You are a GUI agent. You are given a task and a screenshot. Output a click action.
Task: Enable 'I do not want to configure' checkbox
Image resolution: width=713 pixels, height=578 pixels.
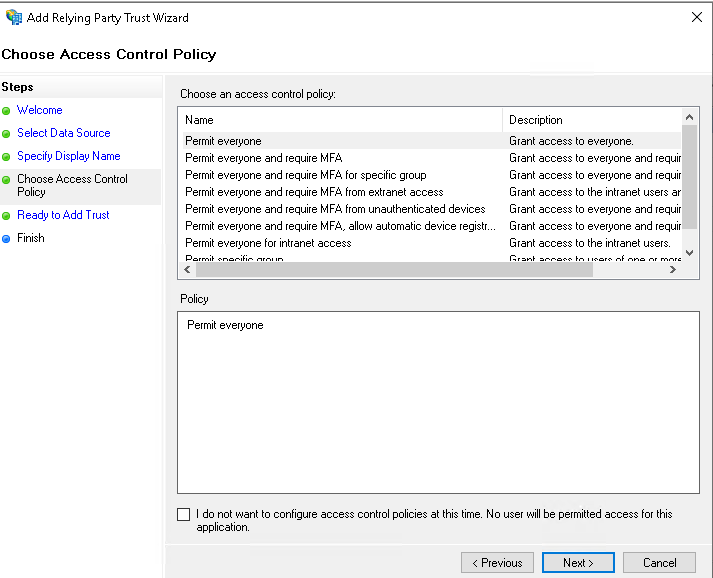(x=183, y=515)
